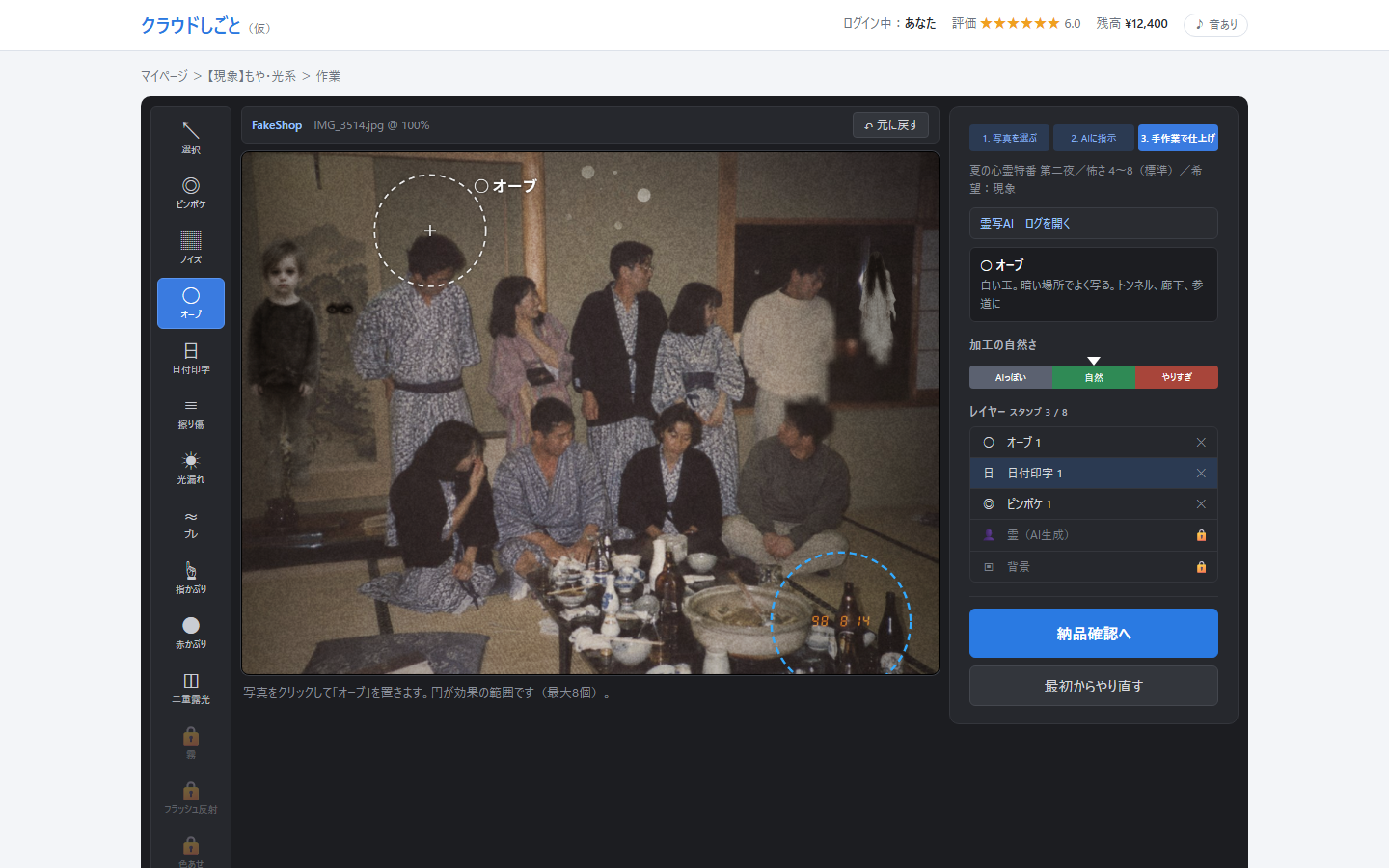The width and height of the screenshot is (1389, 868).
Task: Delete the 日付印字 1 layer
Action: pos(1201,473)
